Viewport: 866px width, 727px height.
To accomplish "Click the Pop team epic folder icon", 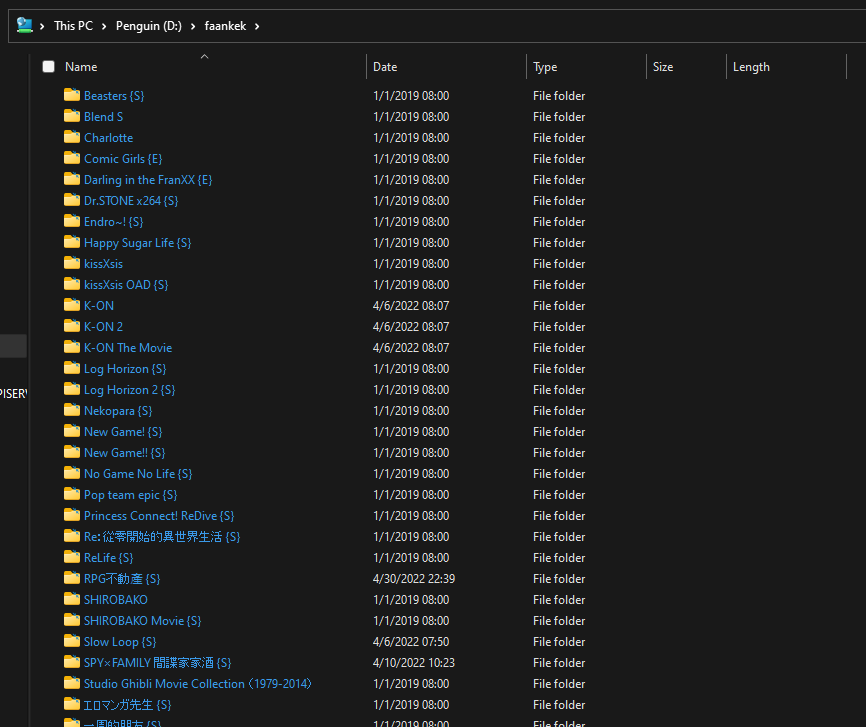I will point(72,494).
